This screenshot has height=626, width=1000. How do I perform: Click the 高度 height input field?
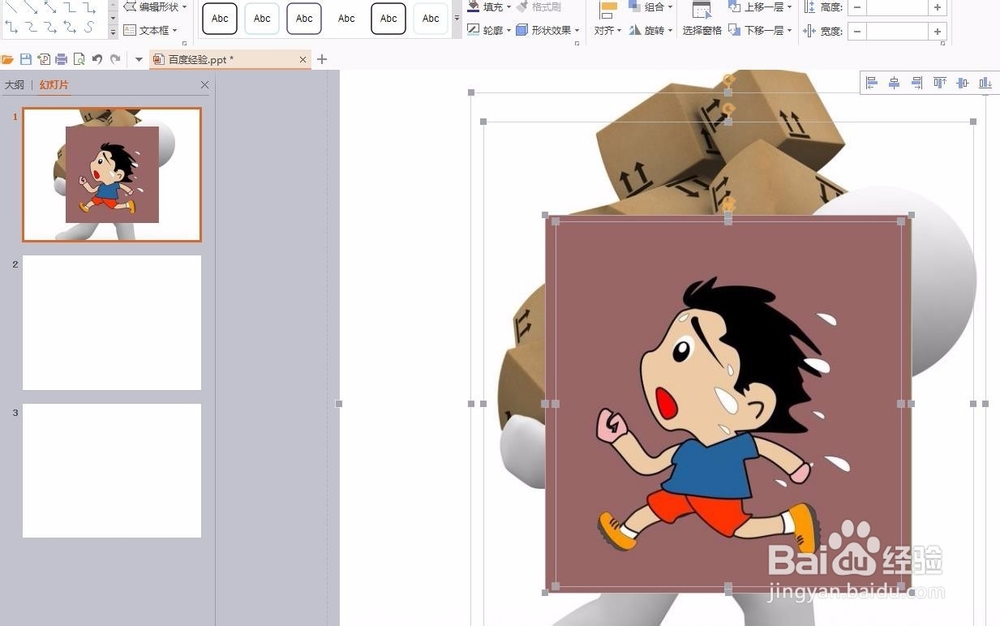(897, 8)
